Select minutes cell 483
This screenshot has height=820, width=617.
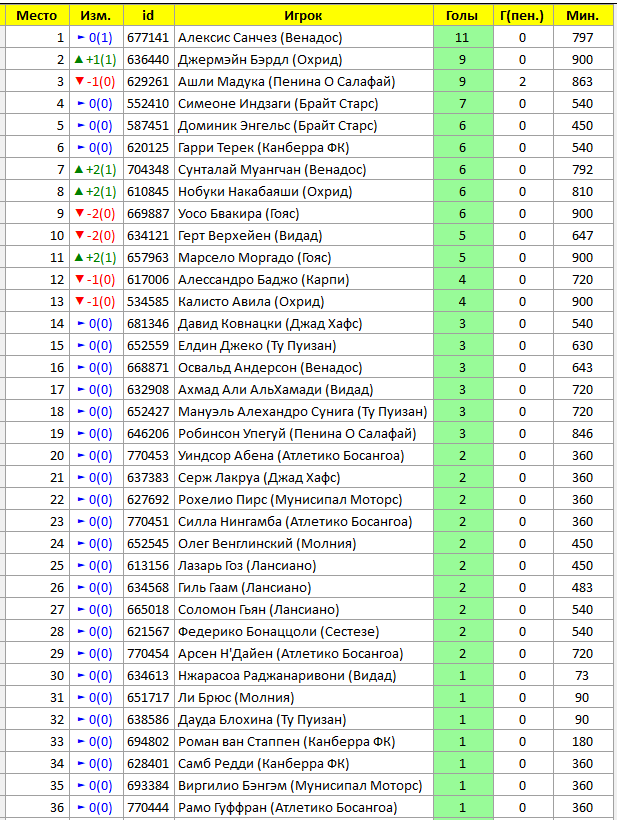[x=583, y=587]
